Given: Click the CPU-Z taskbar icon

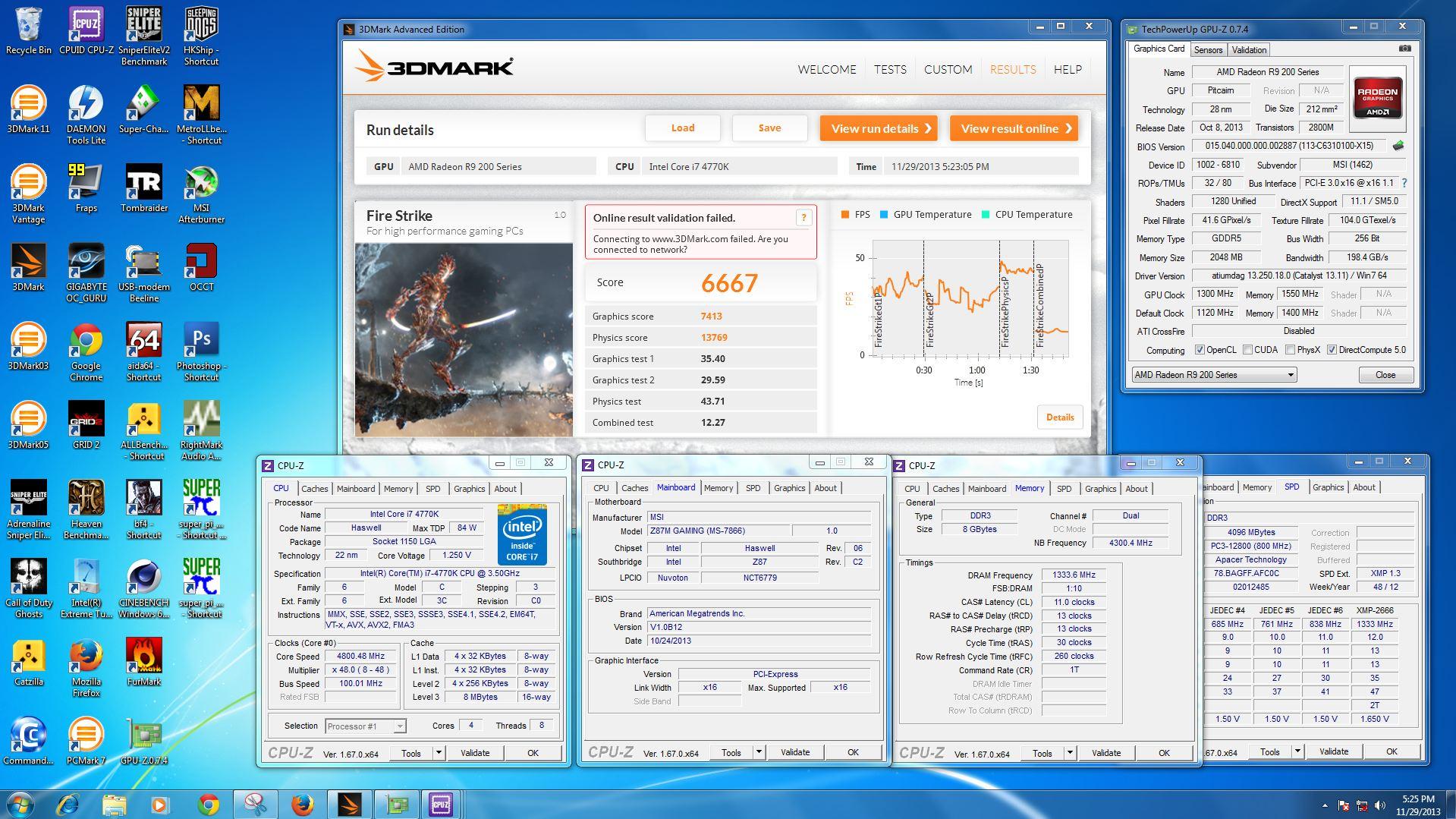Looking at the screenshot, I should point(441,805).
